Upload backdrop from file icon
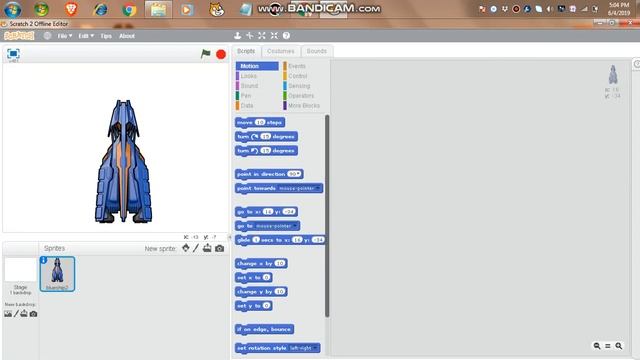 pos(24,313)
